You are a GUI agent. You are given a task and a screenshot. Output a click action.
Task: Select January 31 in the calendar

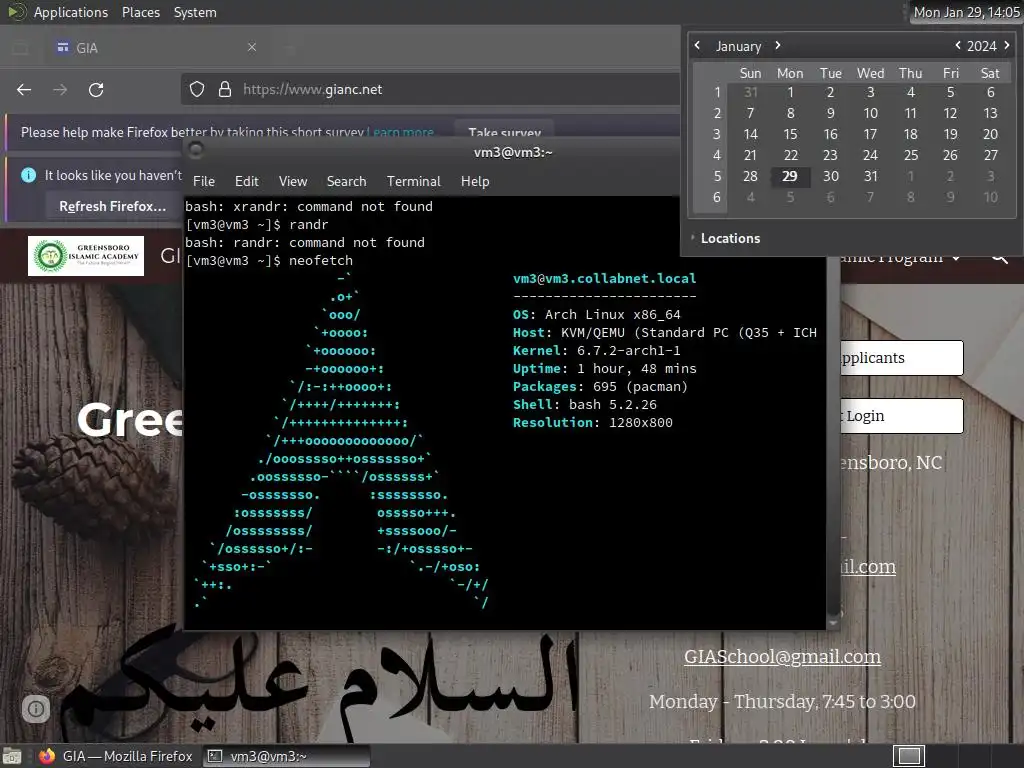(x=871, y=176)
